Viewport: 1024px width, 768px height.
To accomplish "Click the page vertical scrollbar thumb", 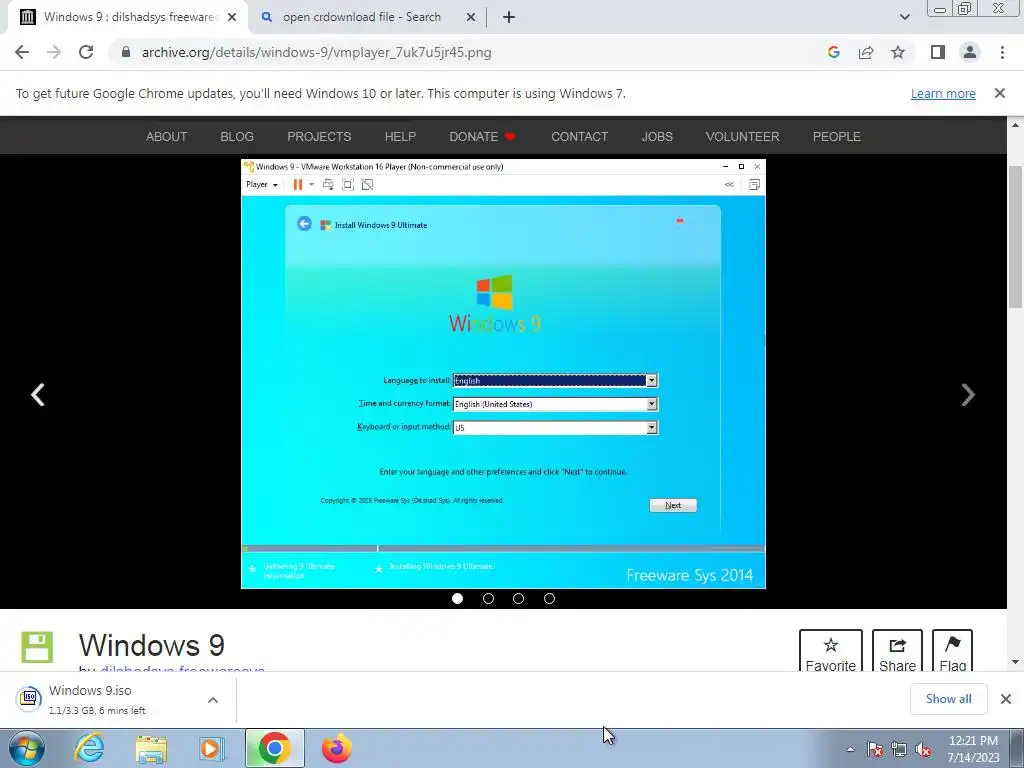I will (x=1015, y=236).
